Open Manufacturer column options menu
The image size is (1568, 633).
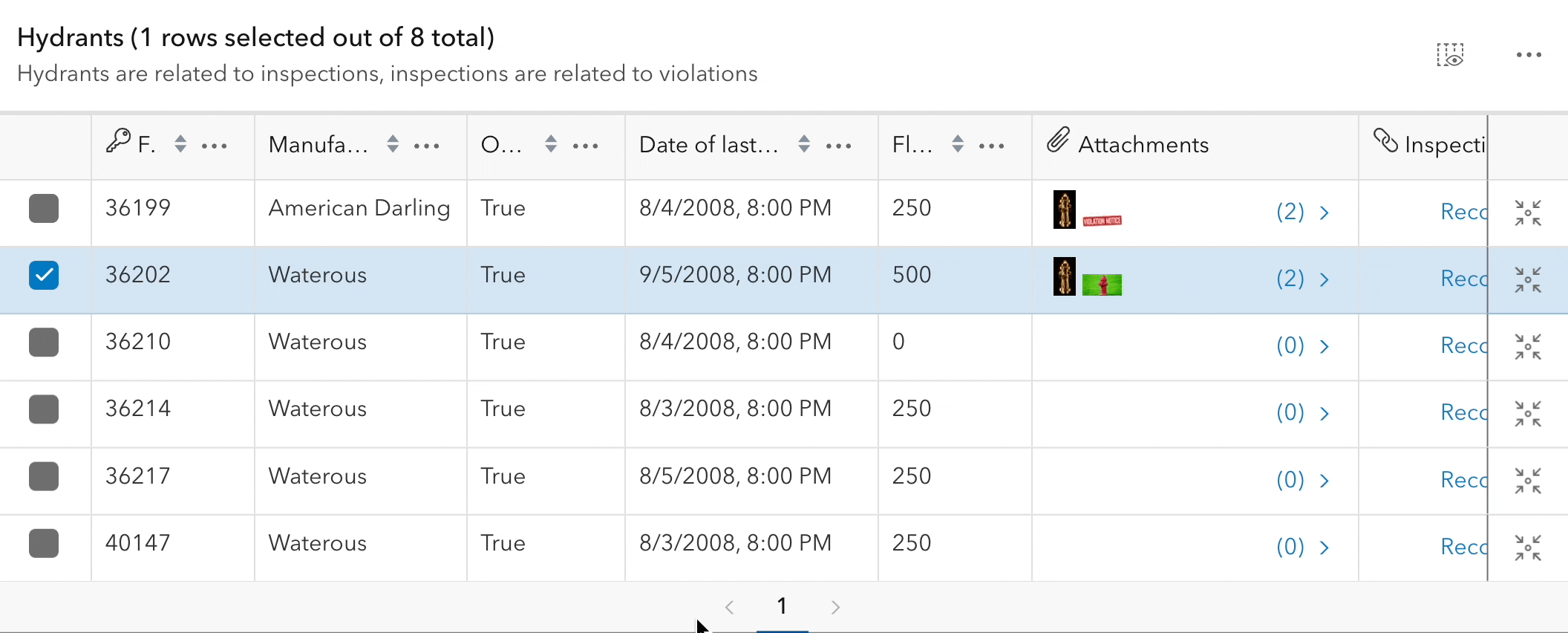(427, 146)
